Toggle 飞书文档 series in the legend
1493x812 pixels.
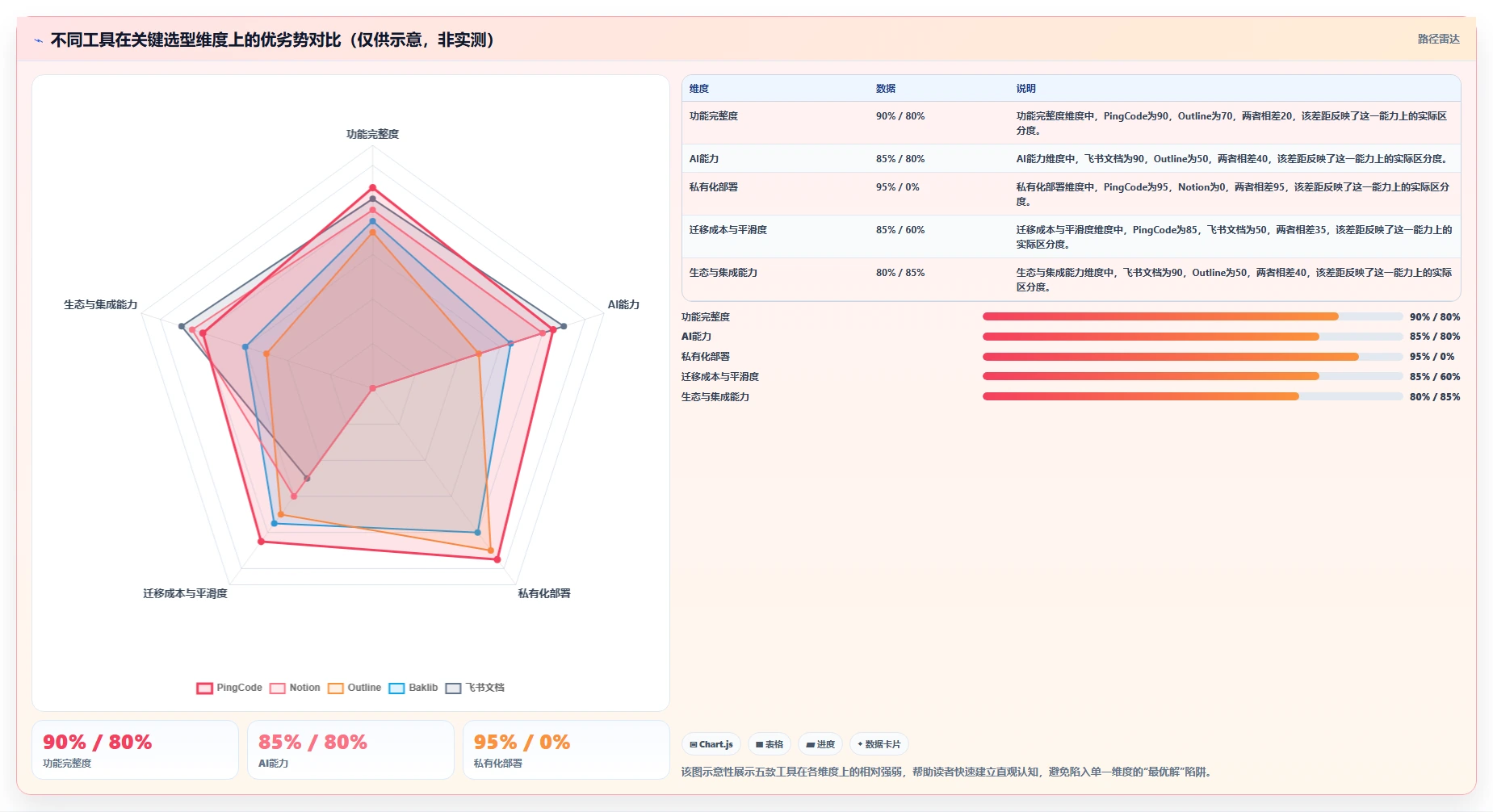(x=475, y=688)
